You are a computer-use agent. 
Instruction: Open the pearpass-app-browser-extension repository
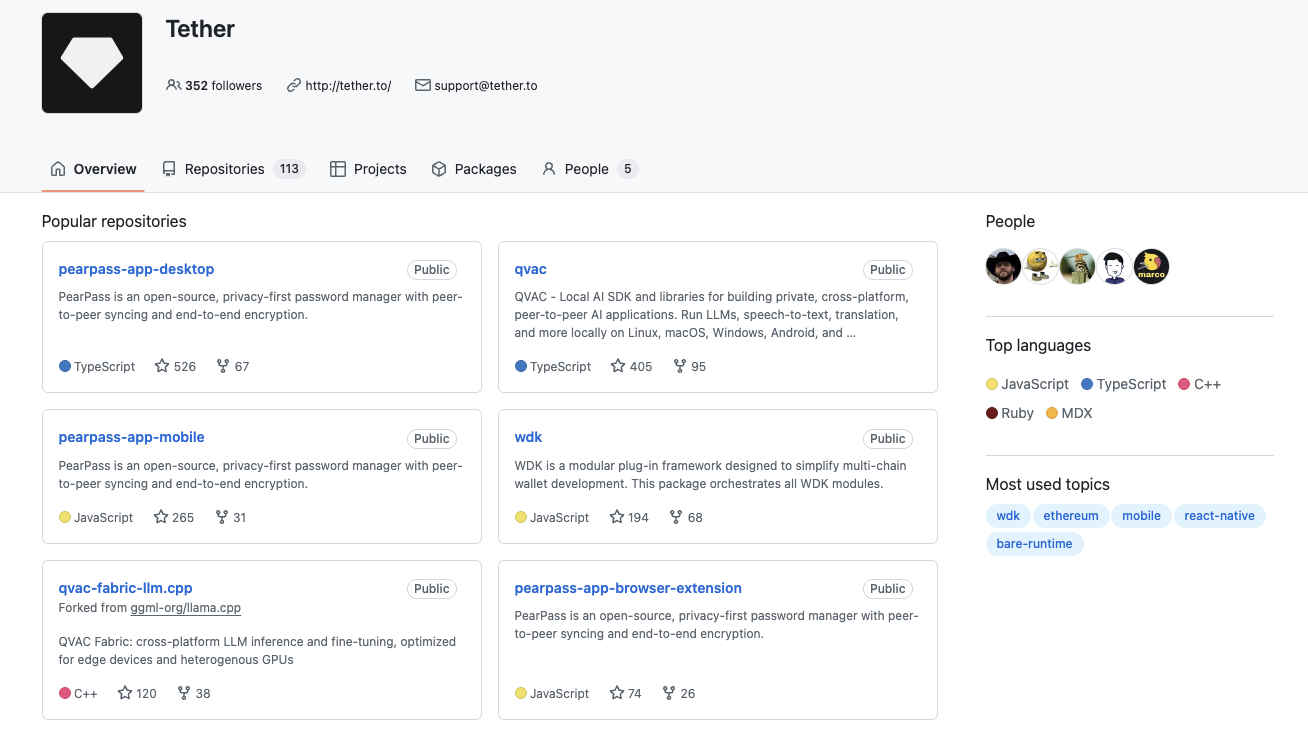(x=628, y=588)
